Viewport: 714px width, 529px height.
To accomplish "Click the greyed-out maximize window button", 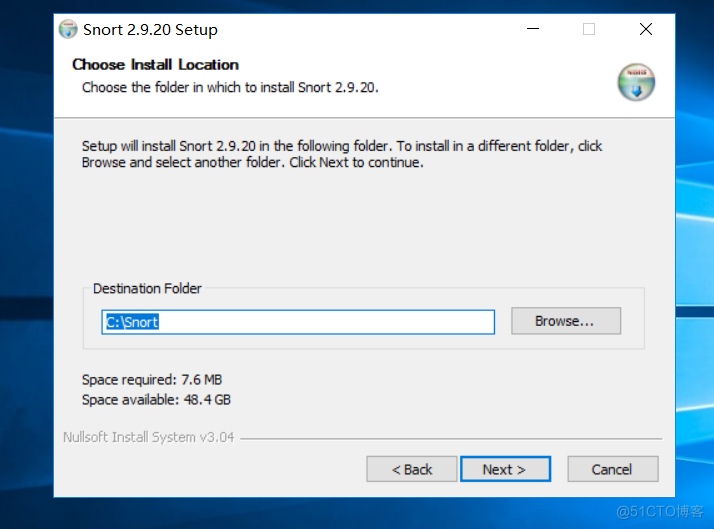I will (588, 29).
